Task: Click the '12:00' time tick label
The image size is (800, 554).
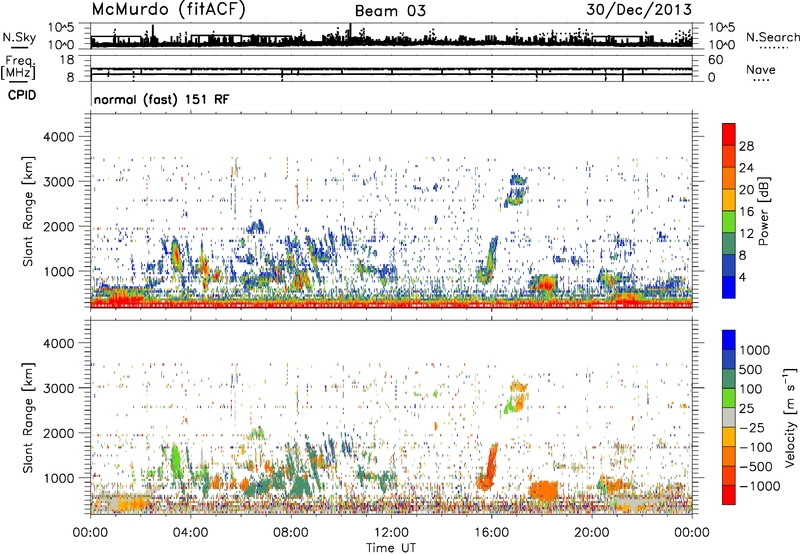Action: click(391, 533)
